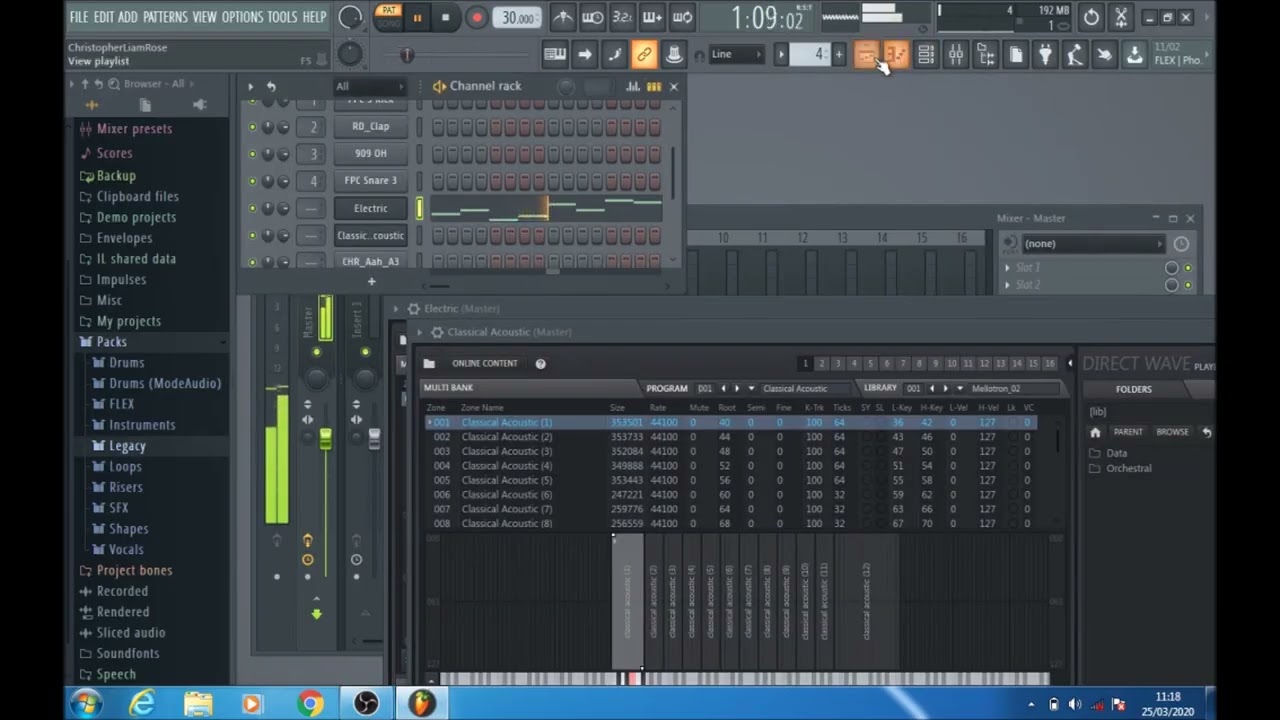
Task: Toggle the metronome icon
Action: tap(563, 17)
